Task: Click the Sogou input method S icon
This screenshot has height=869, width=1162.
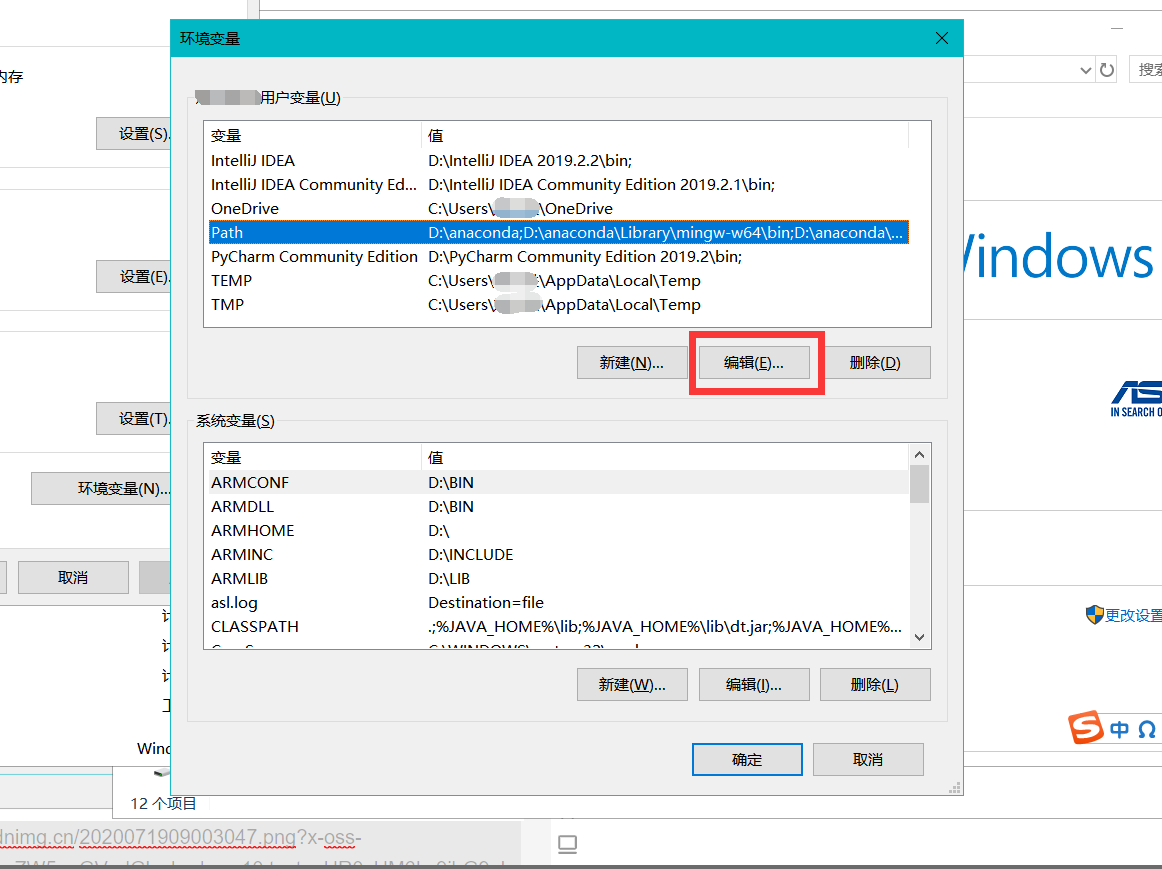Action: pos(1086,728)
